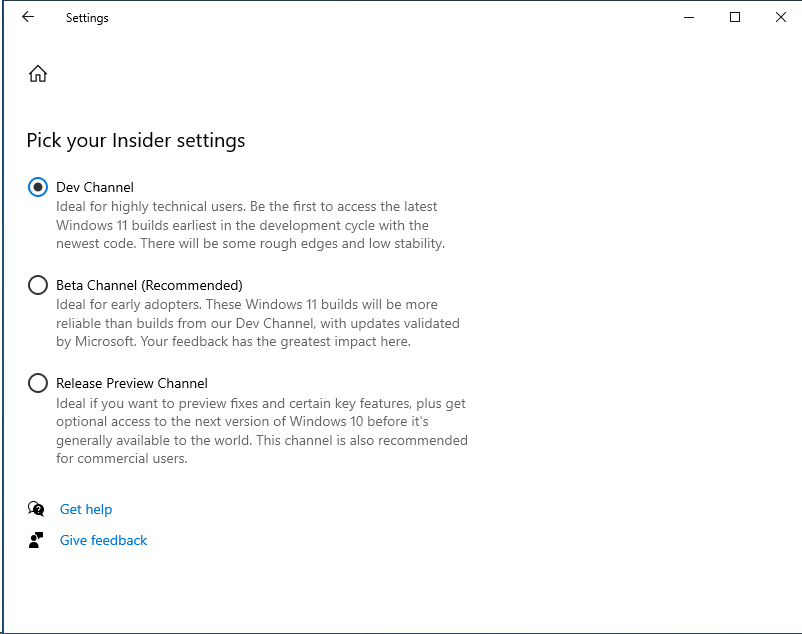Click the Dev Channel label text

(95, 187)
